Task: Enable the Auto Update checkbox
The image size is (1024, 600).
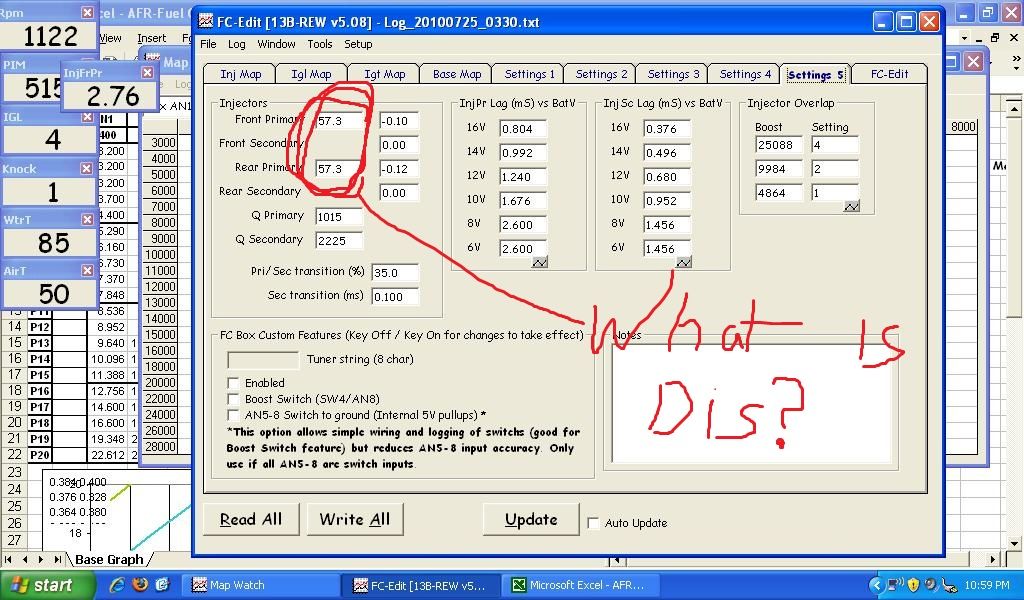Action: click(x=593, y=523)
